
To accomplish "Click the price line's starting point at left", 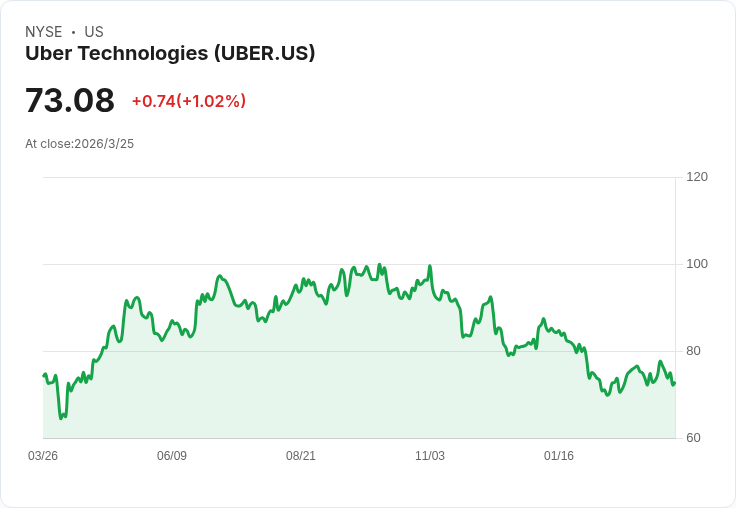I will point(44,375).
